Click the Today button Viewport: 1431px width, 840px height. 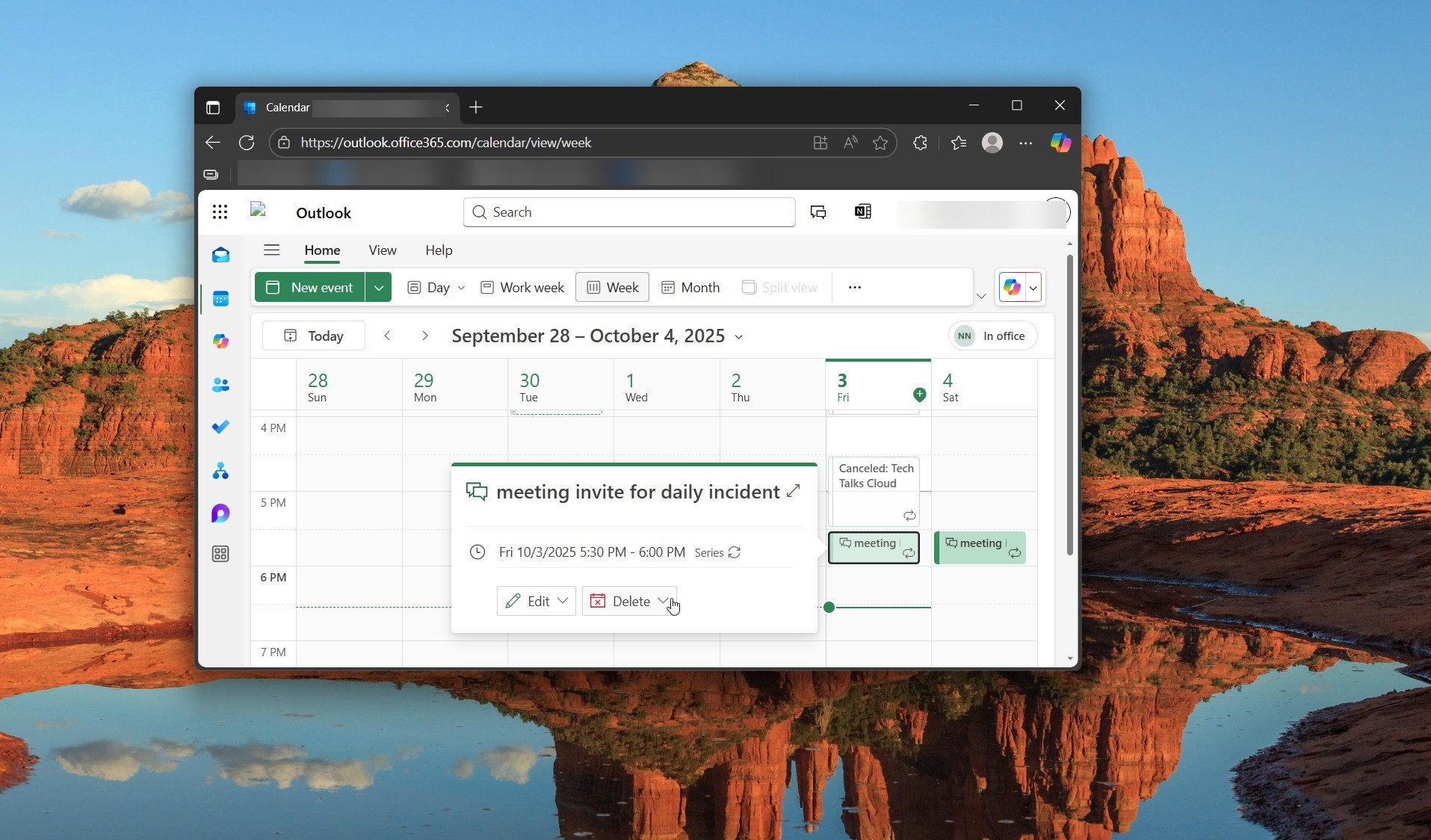click(314, 336)
